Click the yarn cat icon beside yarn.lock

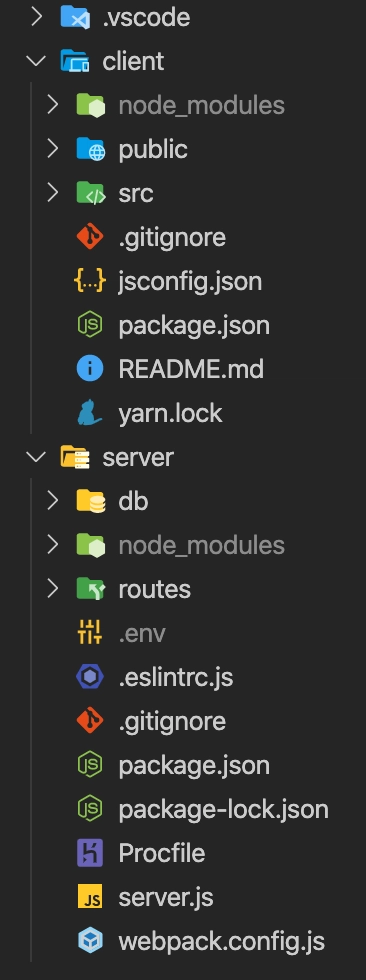tap(90, 413)
